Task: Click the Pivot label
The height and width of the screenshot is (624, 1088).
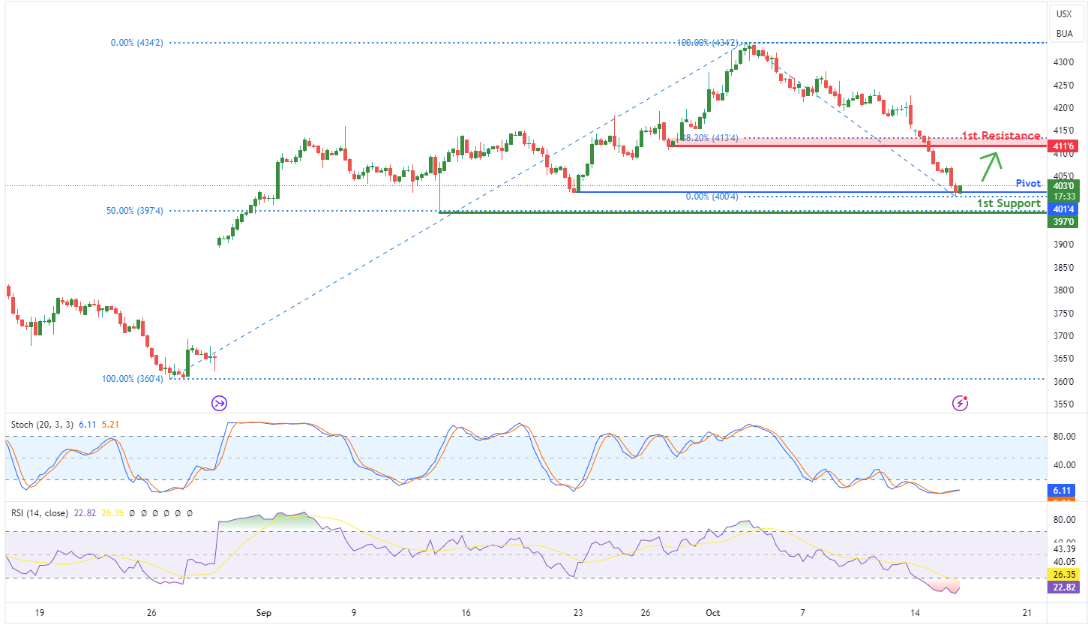Action: point(1028,183)
